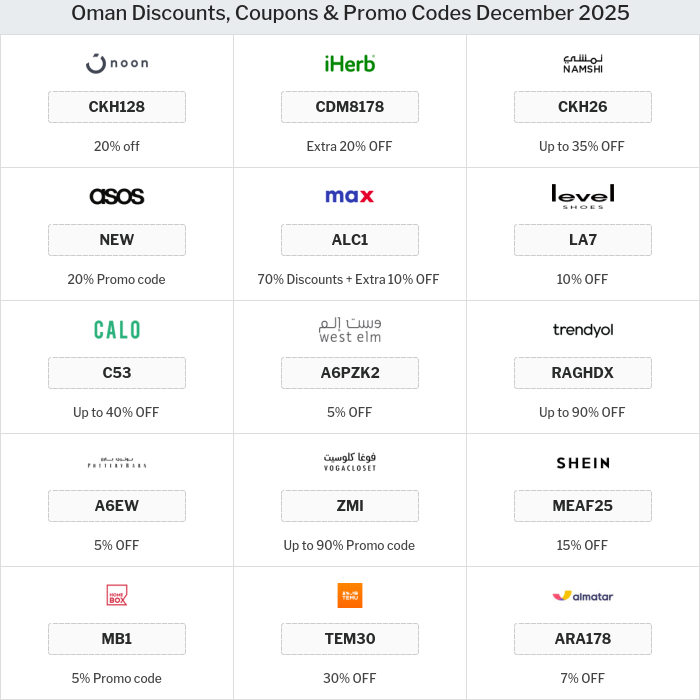Viewport: 700px width, 700px height.
Task: Select the ASOS logo
Action: [x=117, y=196]
